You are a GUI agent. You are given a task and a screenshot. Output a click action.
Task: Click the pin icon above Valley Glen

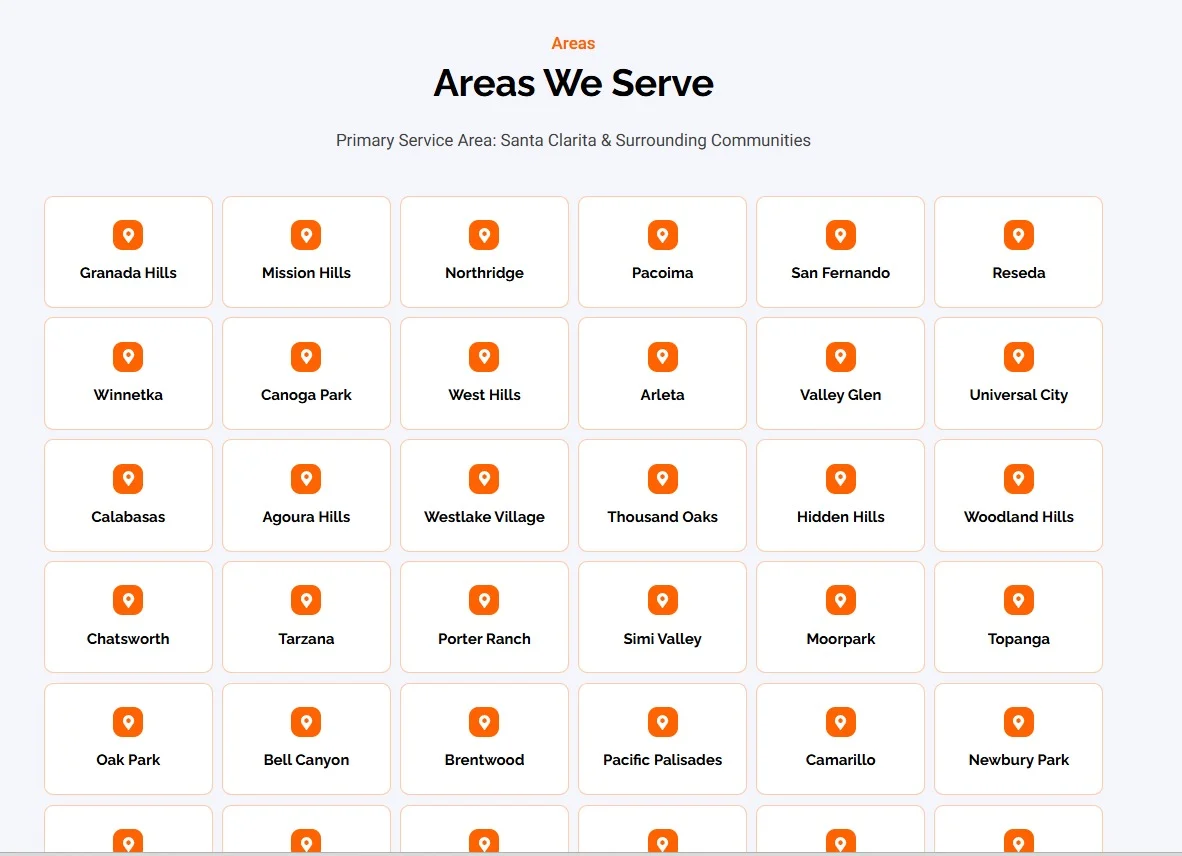click(841, 356)
